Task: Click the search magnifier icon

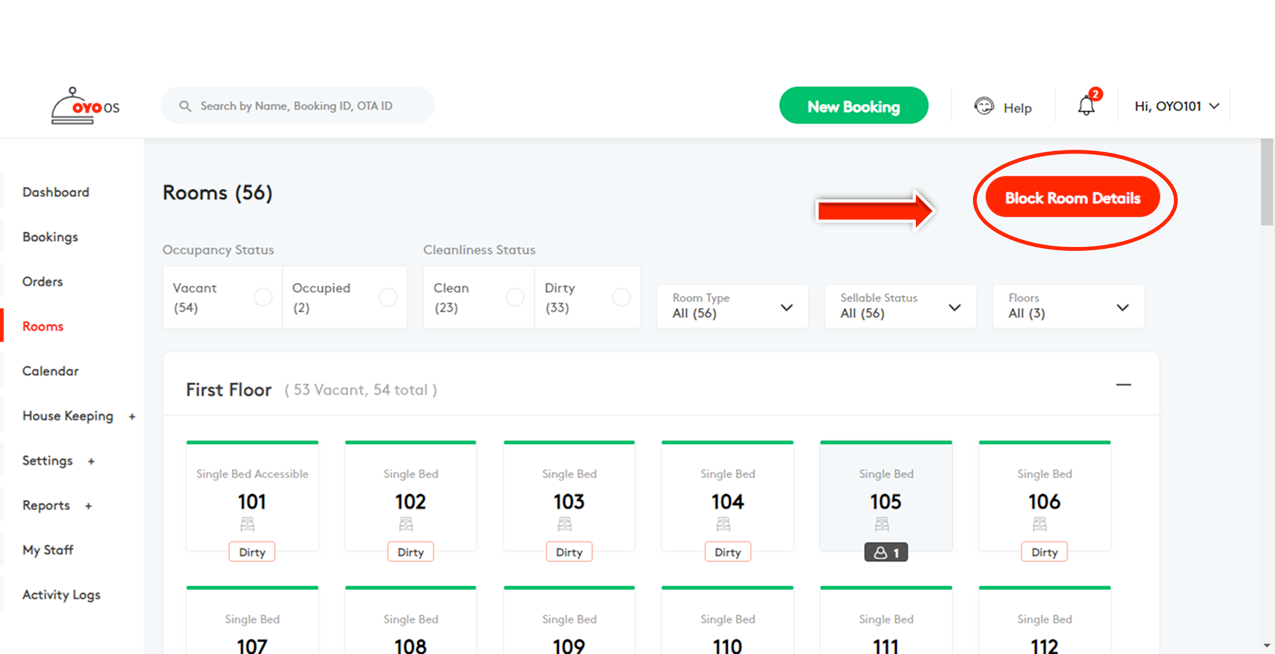Action: tap(185, 106)
